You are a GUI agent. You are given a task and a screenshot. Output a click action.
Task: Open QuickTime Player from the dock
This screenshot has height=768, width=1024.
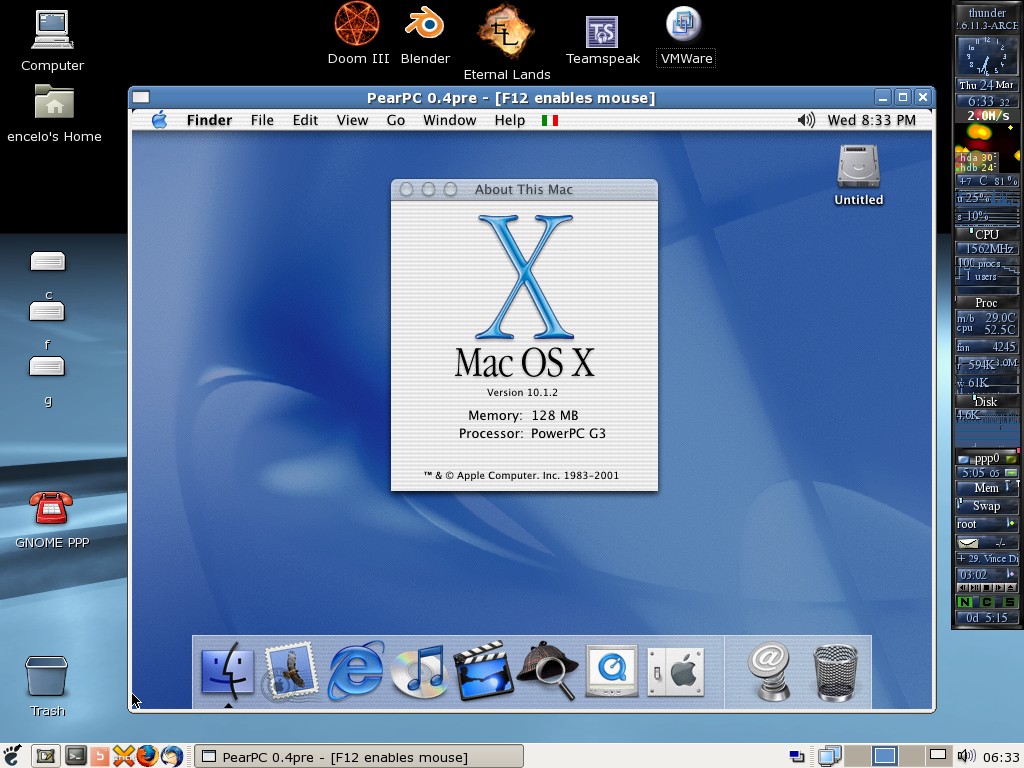611,671
